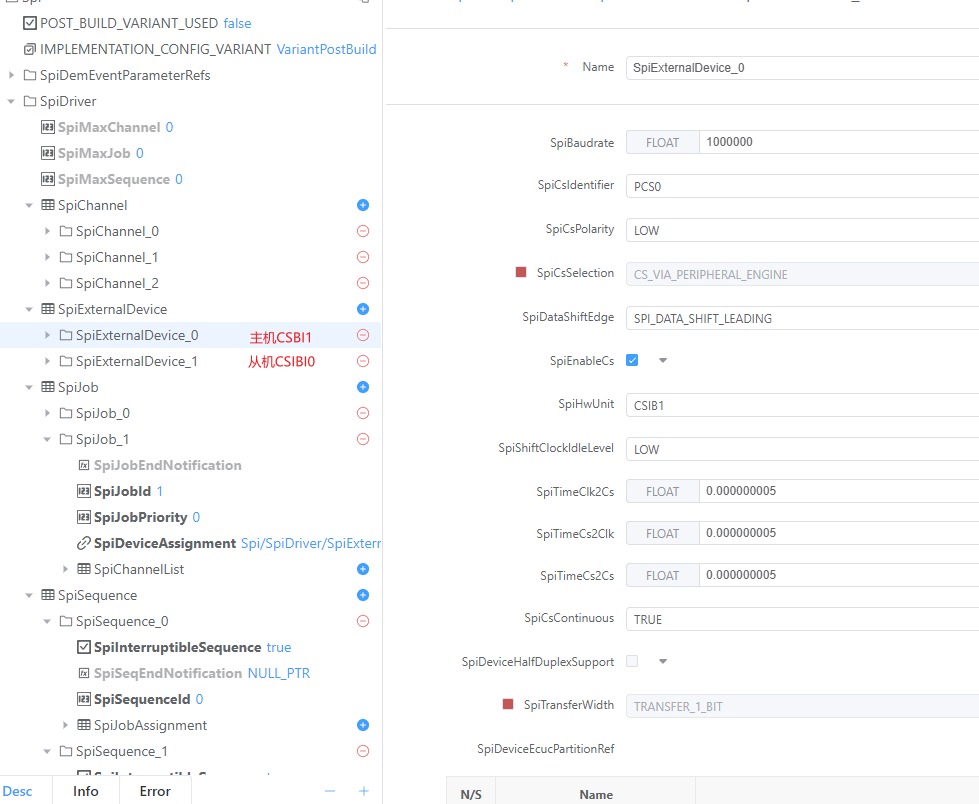This screenshot has height=804, width=979.
Task: Switch to the Desc tab
Action: point(17,792)
